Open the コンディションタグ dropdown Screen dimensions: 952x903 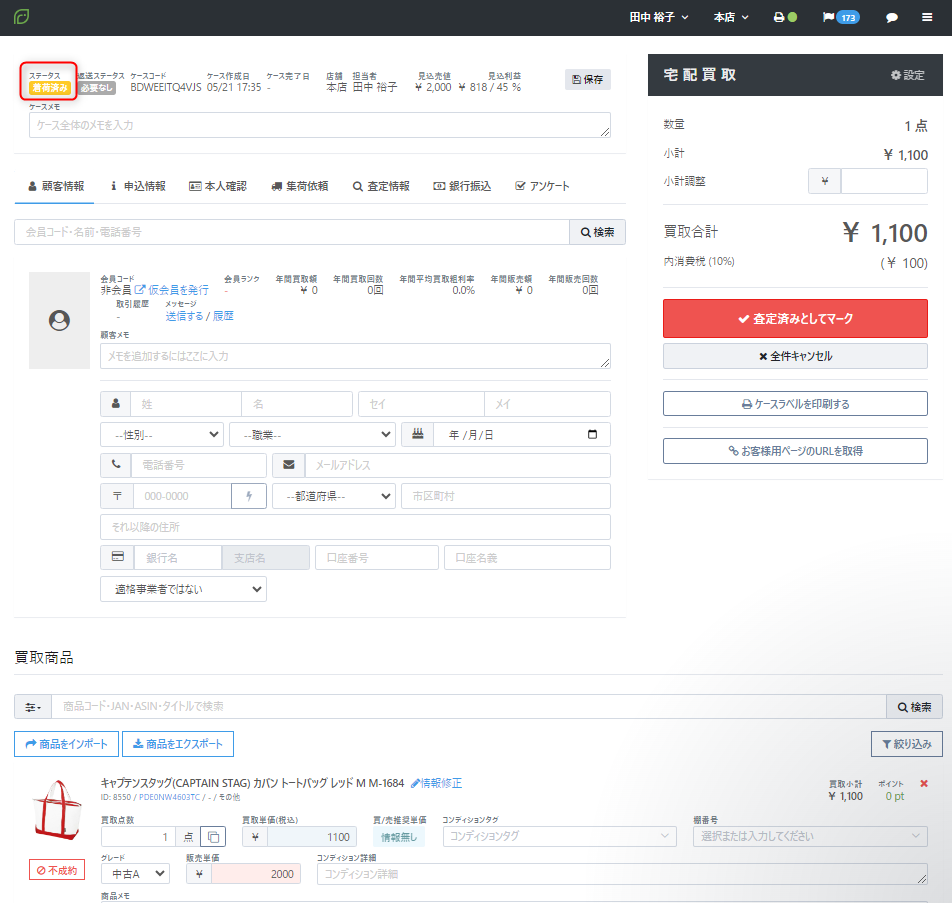point(559,836)
